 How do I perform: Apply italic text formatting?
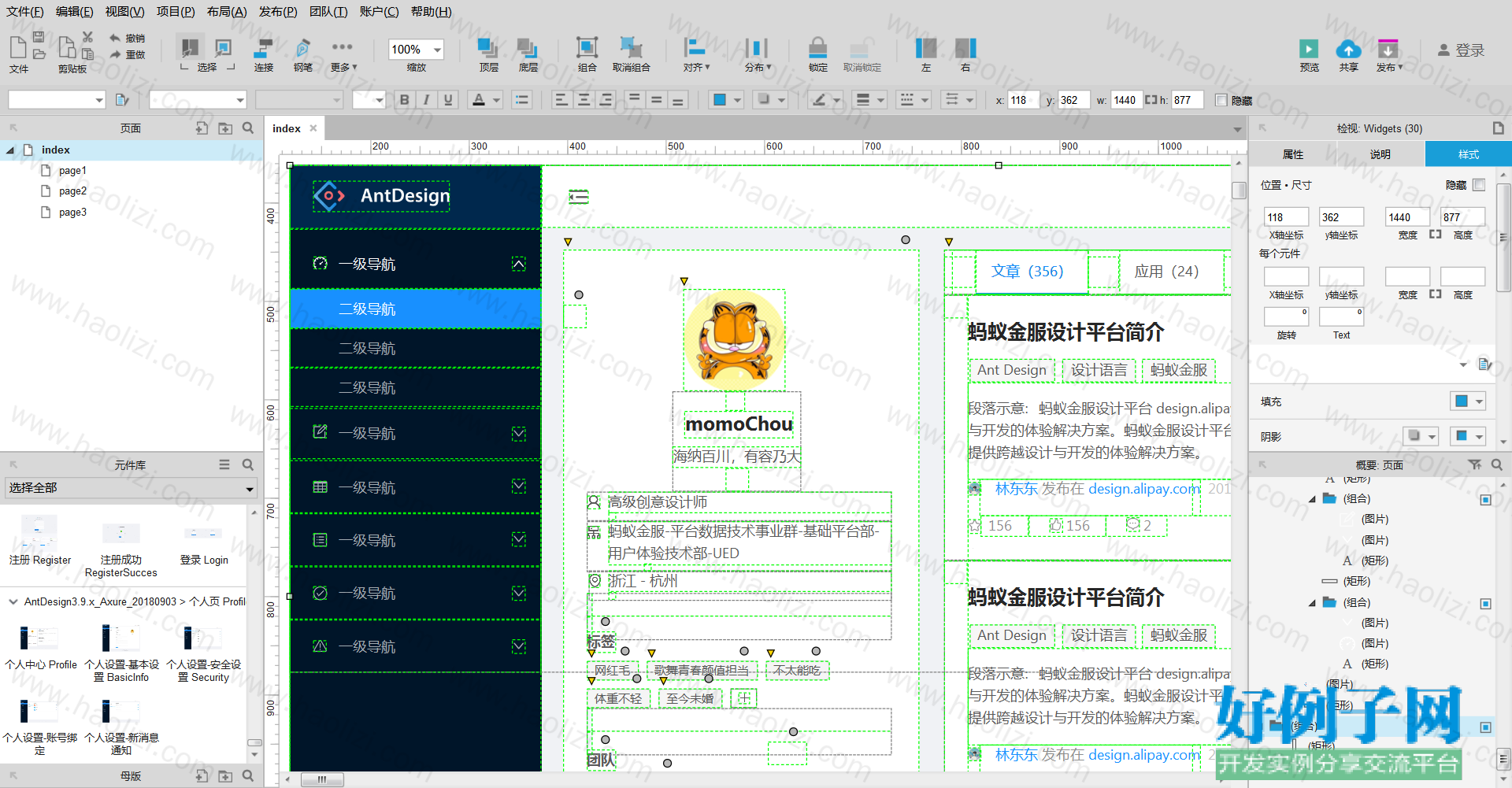426,100
